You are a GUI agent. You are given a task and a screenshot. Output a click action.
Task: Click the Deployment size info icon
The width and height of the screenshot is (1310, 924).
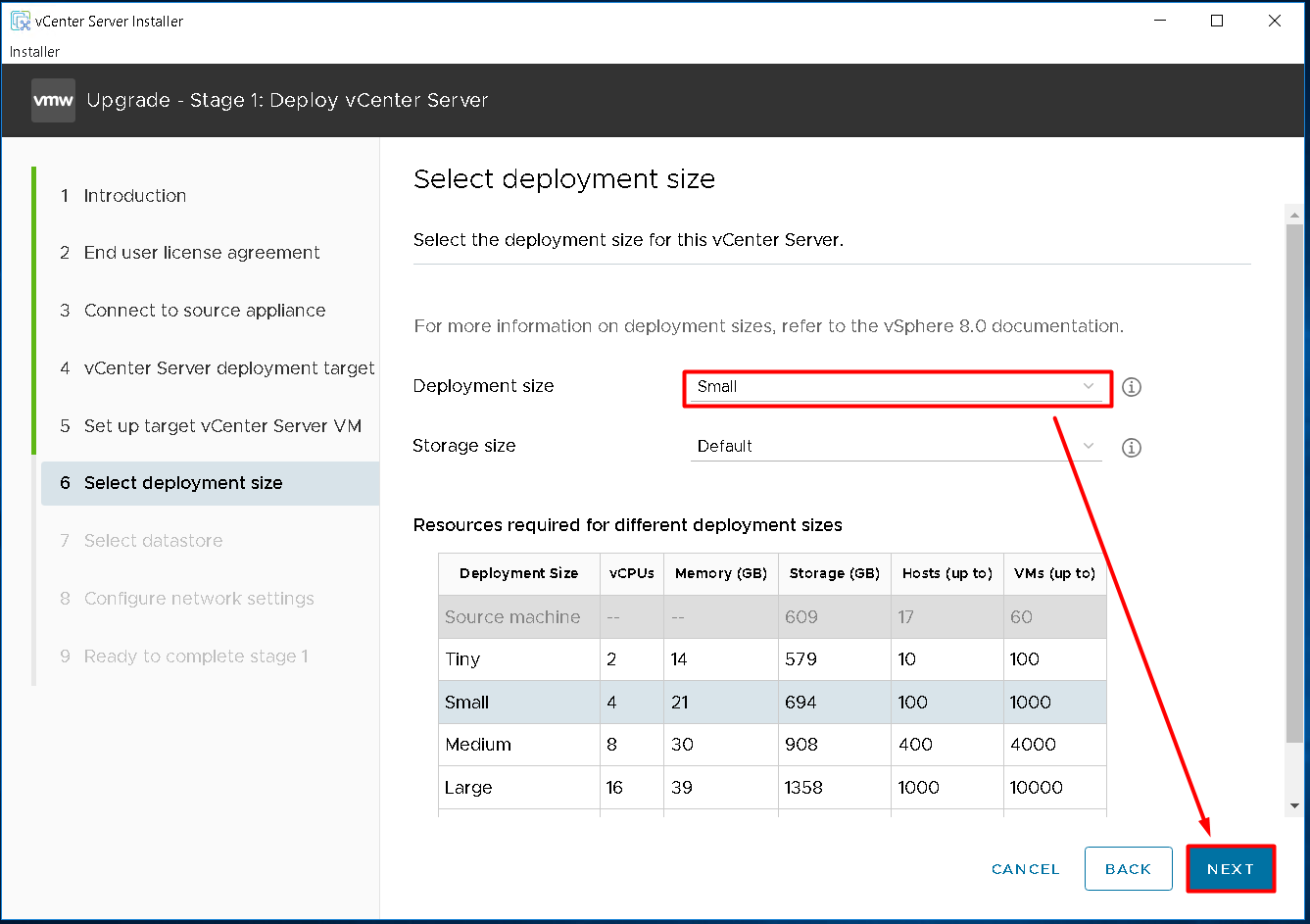(x=1132, y=387)
